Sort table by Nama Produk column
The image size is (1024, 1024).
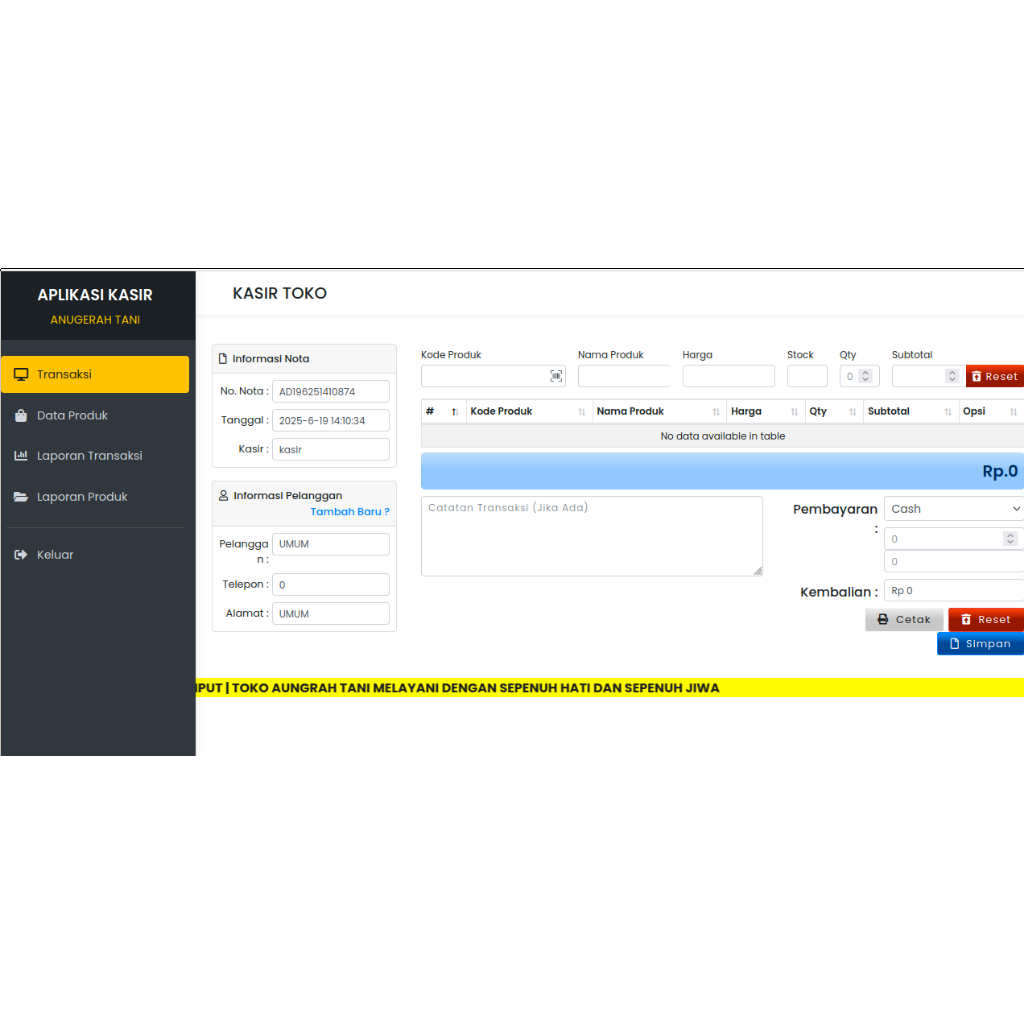coord(658,412)
